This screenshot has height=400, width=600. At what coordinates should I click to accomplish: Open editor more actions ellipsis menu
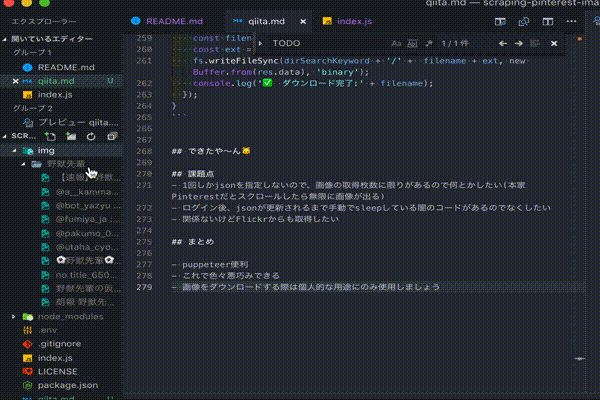[x=571, y=22]
